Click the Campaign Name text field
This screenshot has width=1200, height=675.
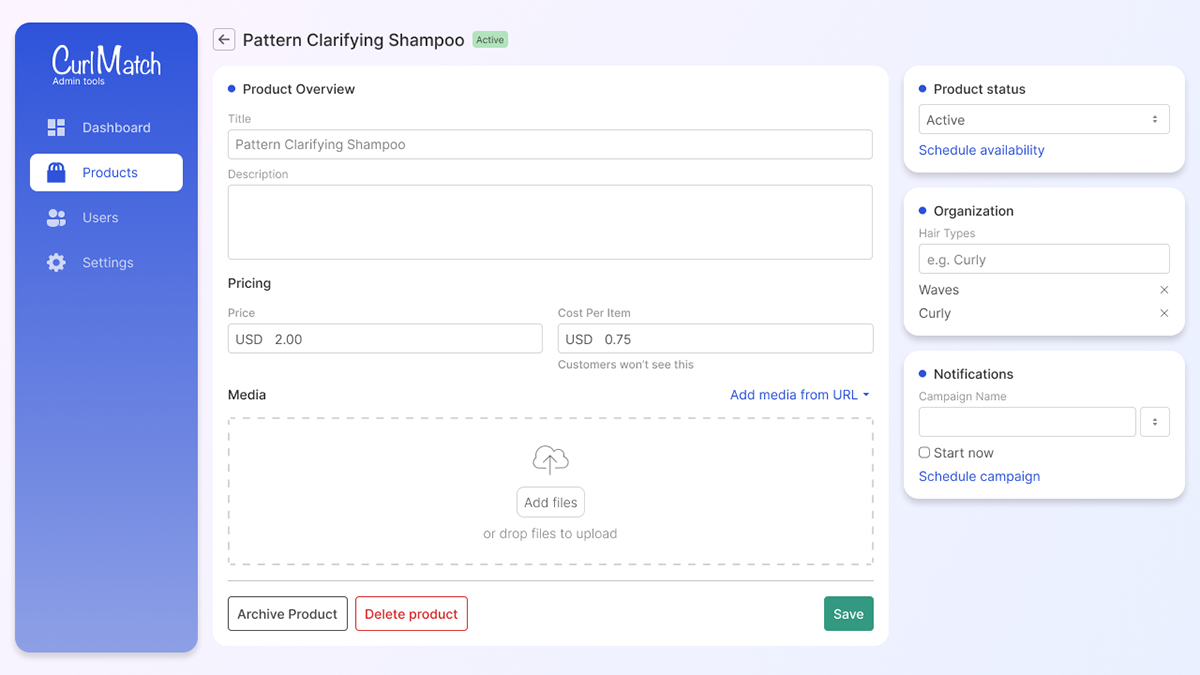(1027, 422)
